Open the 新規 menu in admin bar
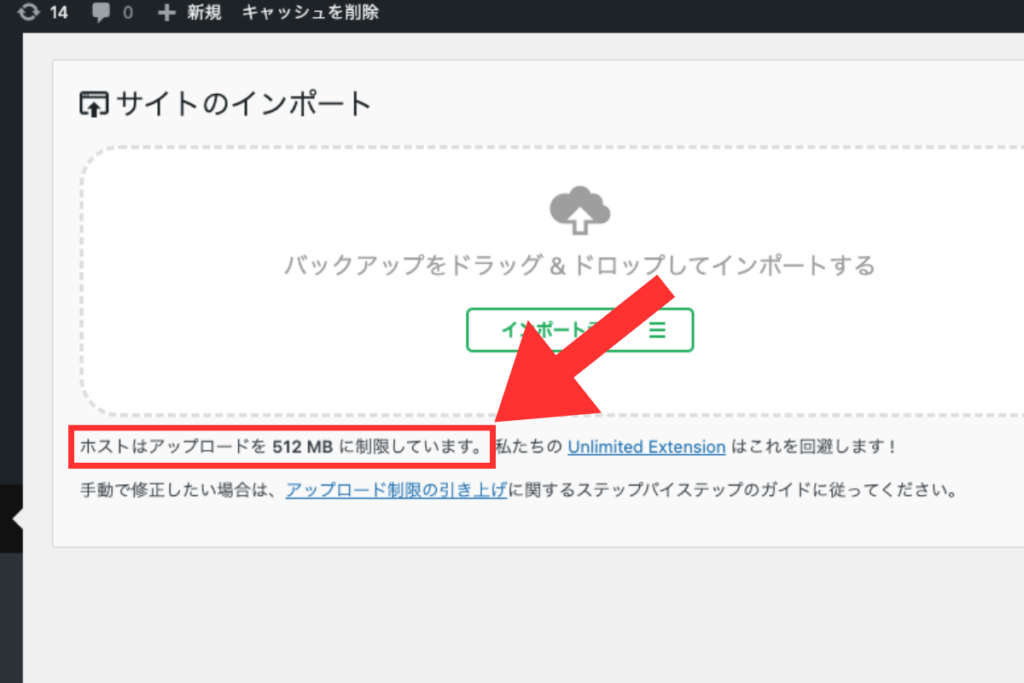Viewport: 1024px width, 683px height. point(205,14)
